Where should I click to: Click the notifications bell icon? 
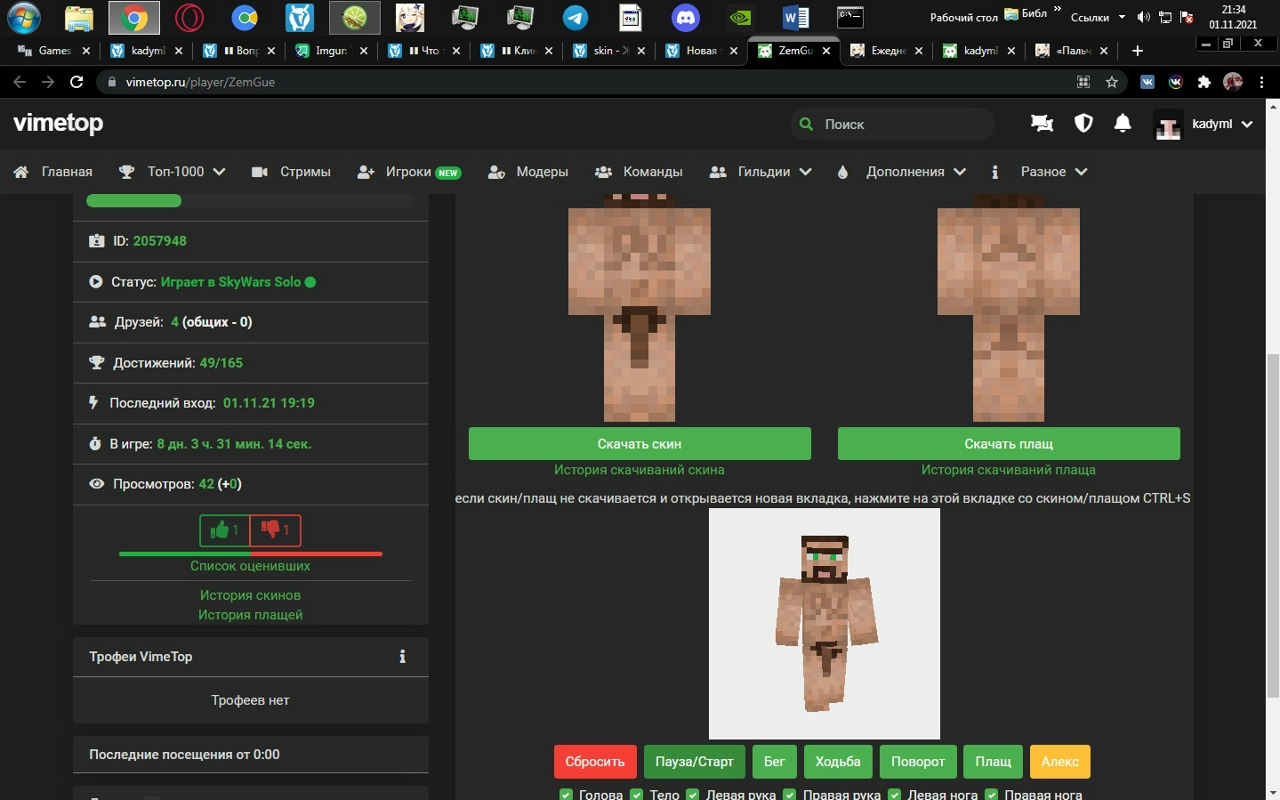coord(1123,123)
